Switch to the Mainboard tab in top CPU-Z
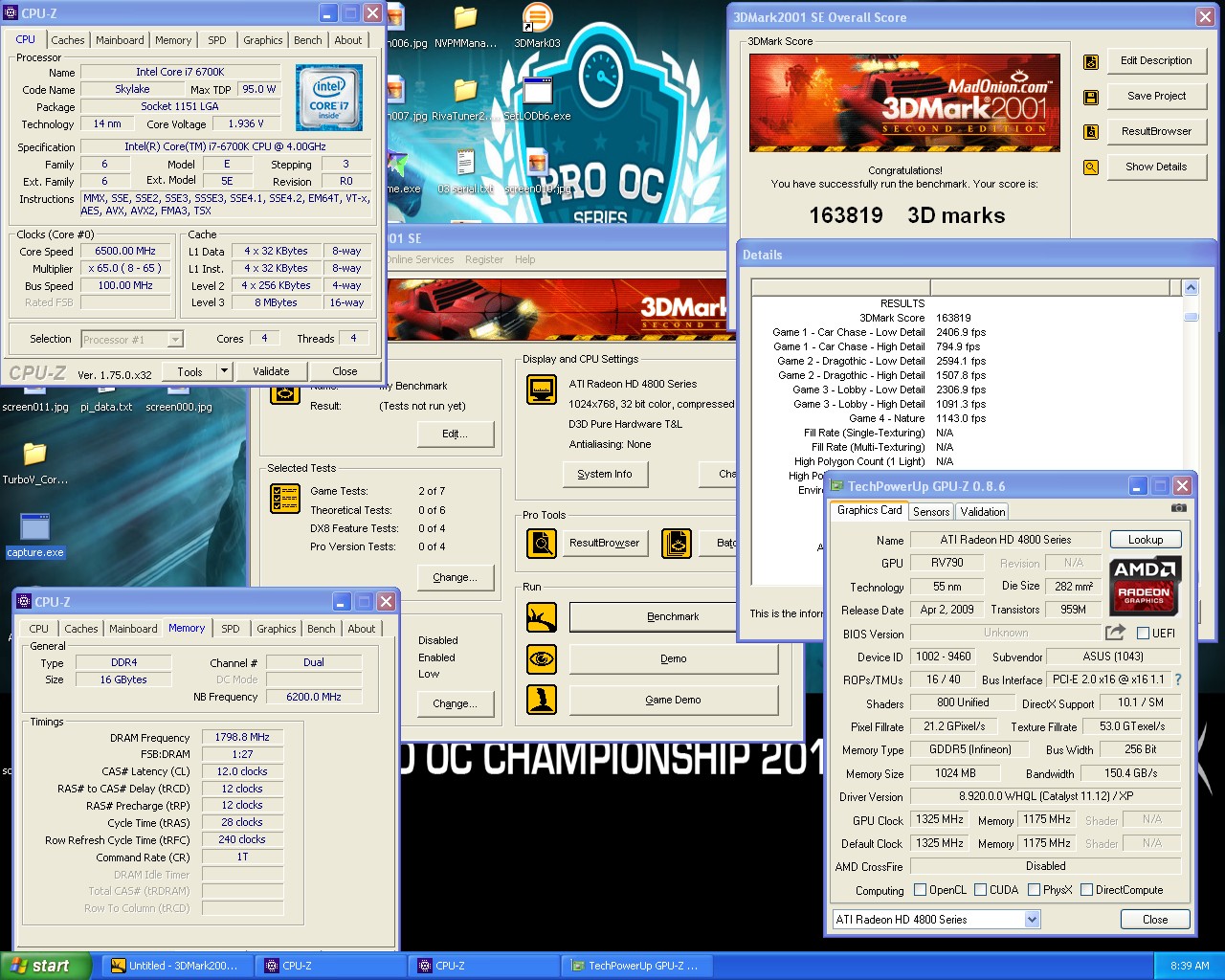This screenshot has height=980, width=1225. pos(120,40)
